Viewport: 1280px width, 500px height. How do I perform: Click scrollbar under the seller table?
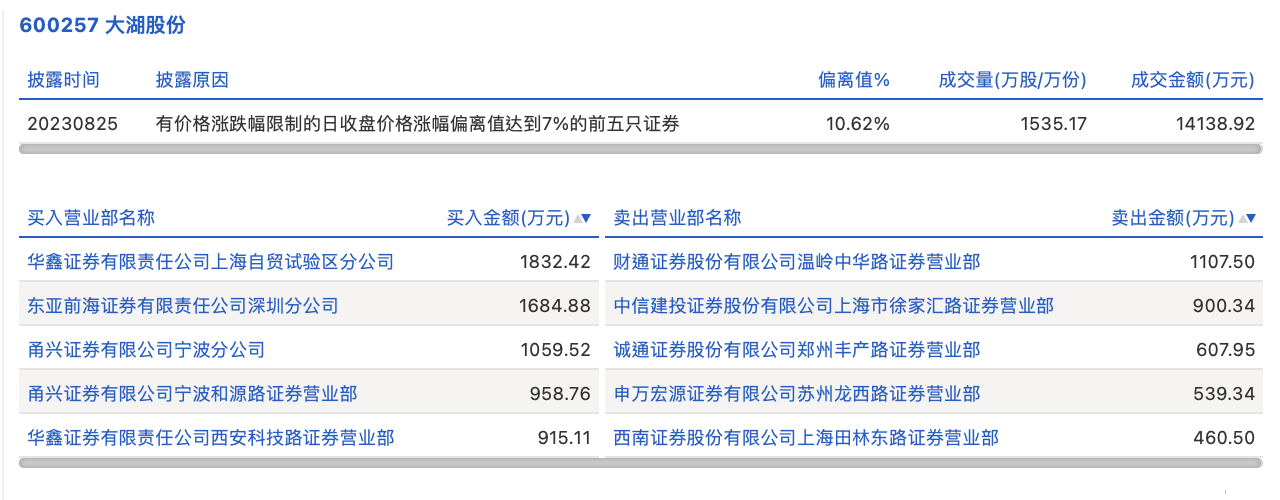(x=934, y=463)
